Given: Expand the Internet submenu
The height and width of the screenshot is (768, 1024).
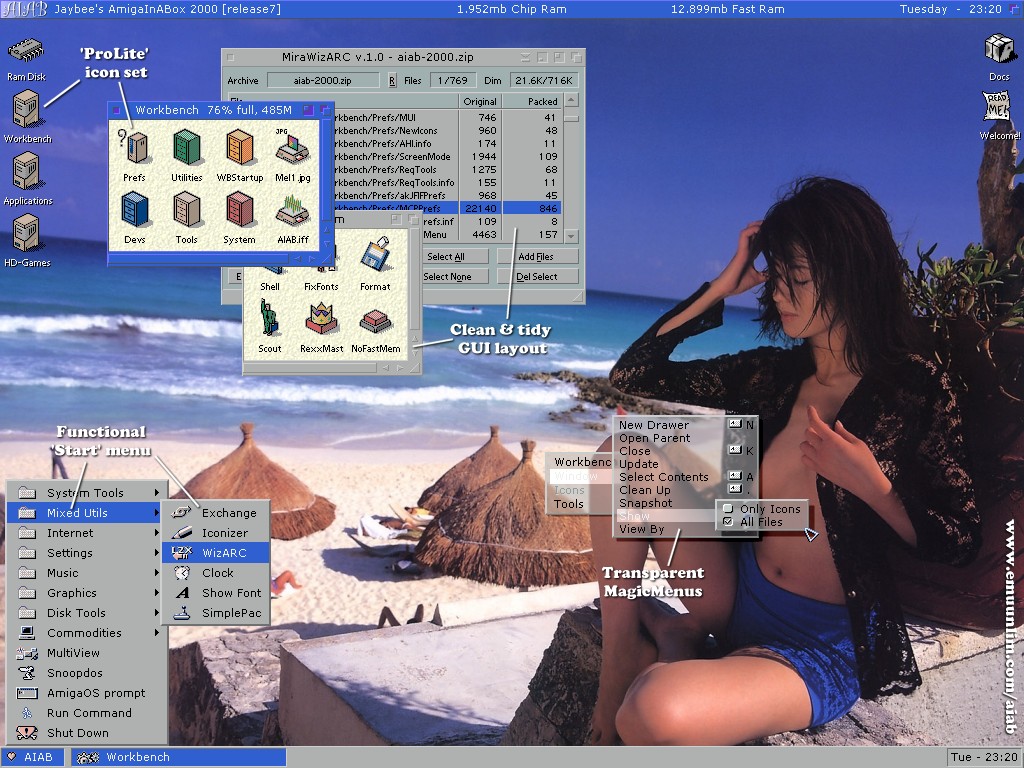Looking at the screenshot, I should coord(87,533).
